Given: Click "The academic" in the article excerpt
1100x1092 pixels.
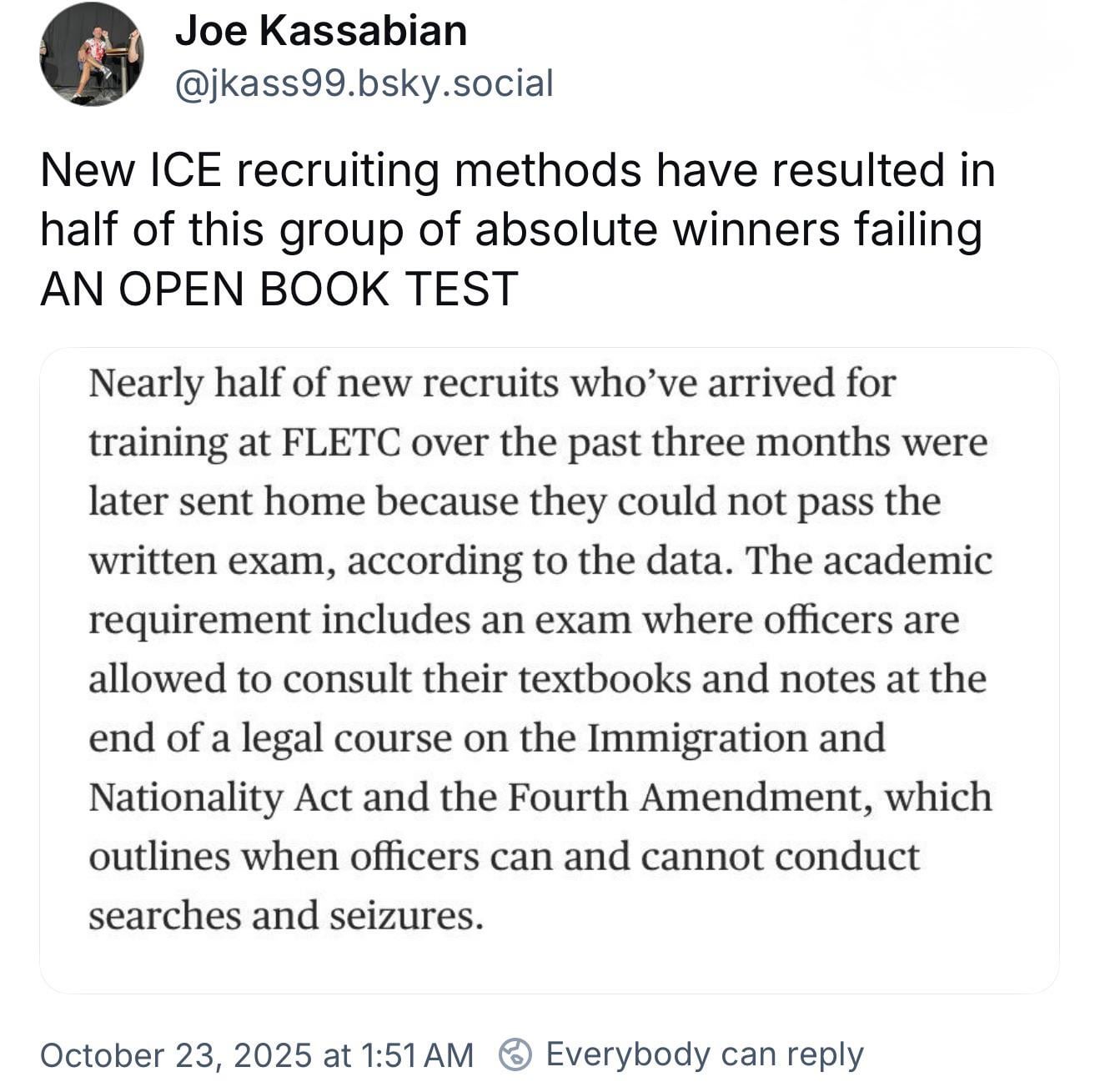Looking at the screenshot, I should pos(867,561).
